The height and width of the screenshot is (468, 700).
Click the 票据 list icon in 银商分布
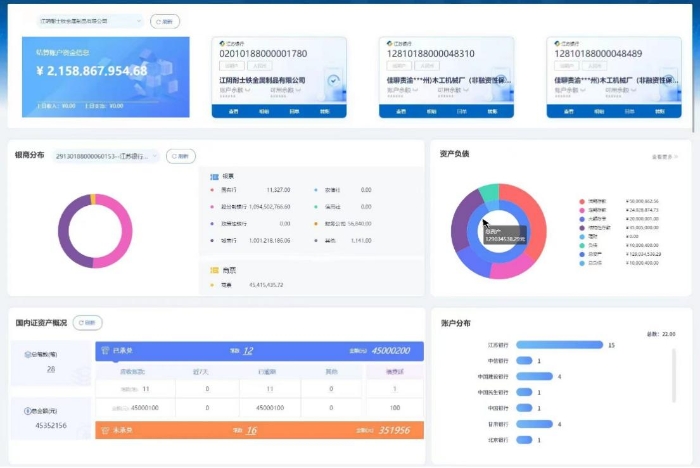point(214,176)
